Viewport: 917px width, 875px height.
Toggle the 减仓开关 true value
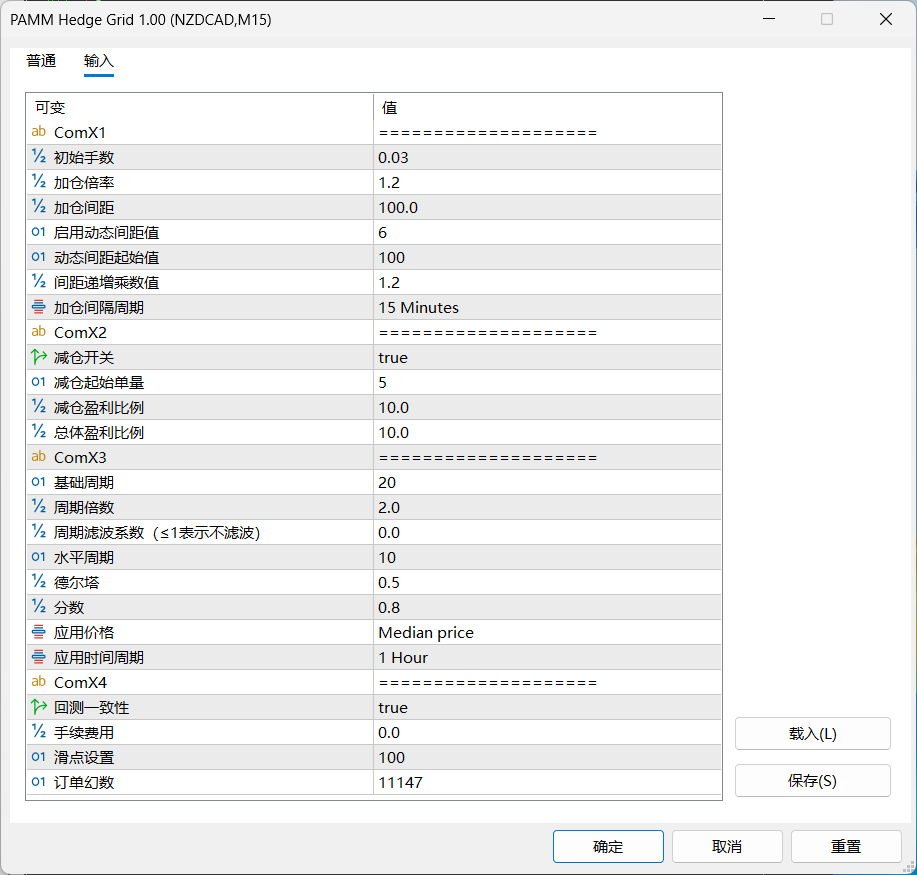(x=547, y=357)
